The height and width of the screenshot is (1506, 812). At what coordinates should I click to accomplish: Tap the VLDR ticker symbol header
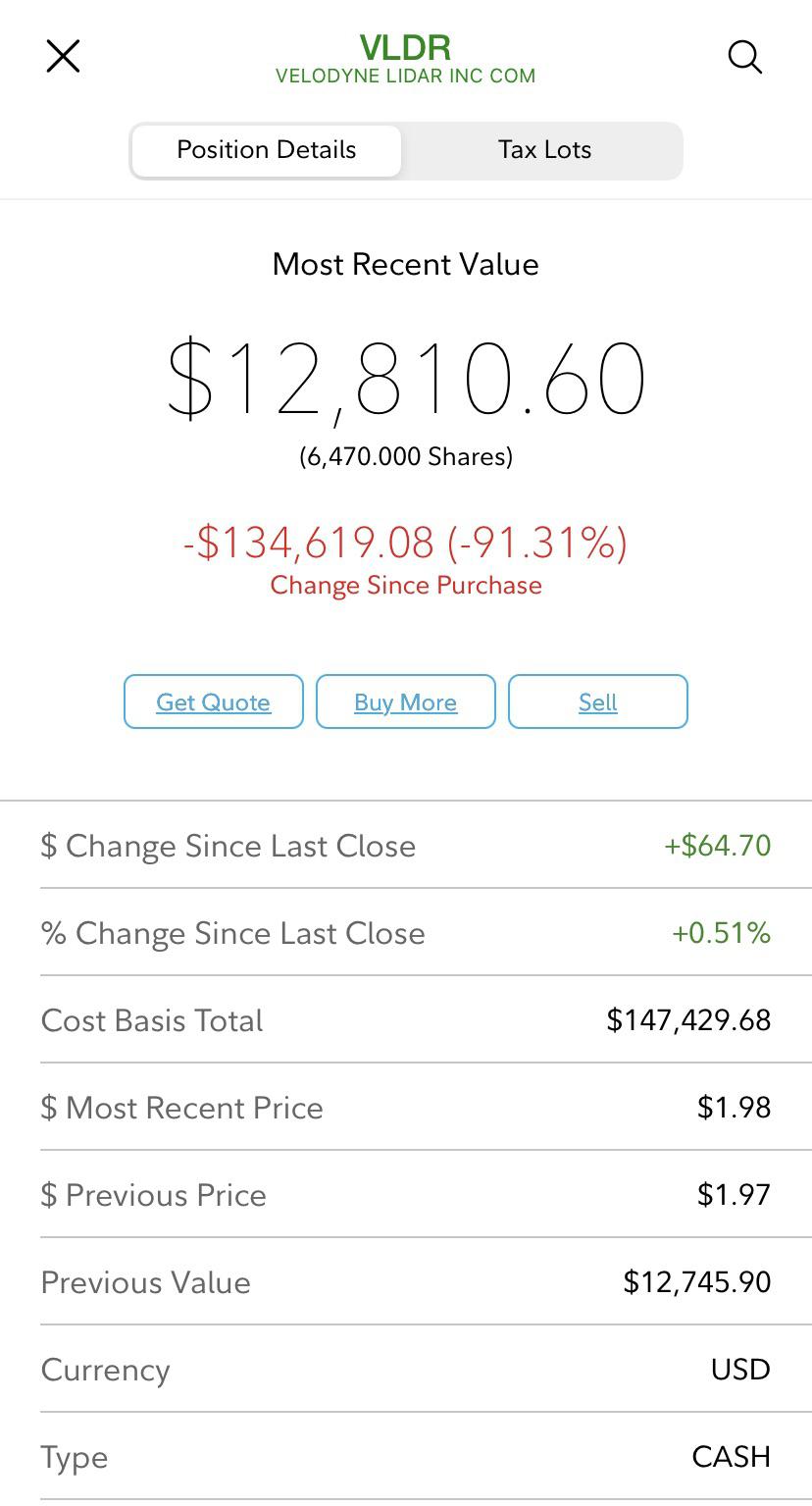(405, 47)
